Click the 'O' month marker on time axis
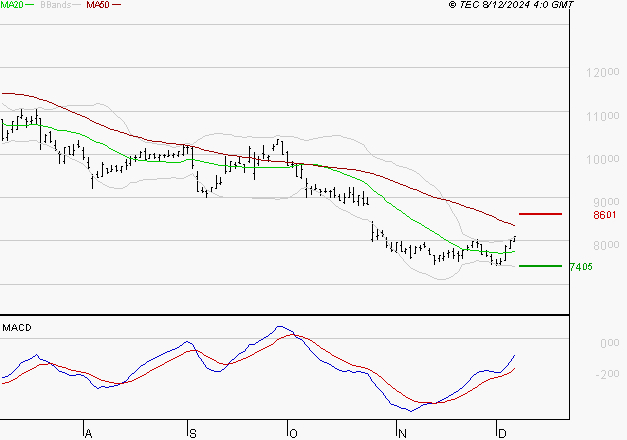This screenshot has width=627, height=440. coord(293,433)
